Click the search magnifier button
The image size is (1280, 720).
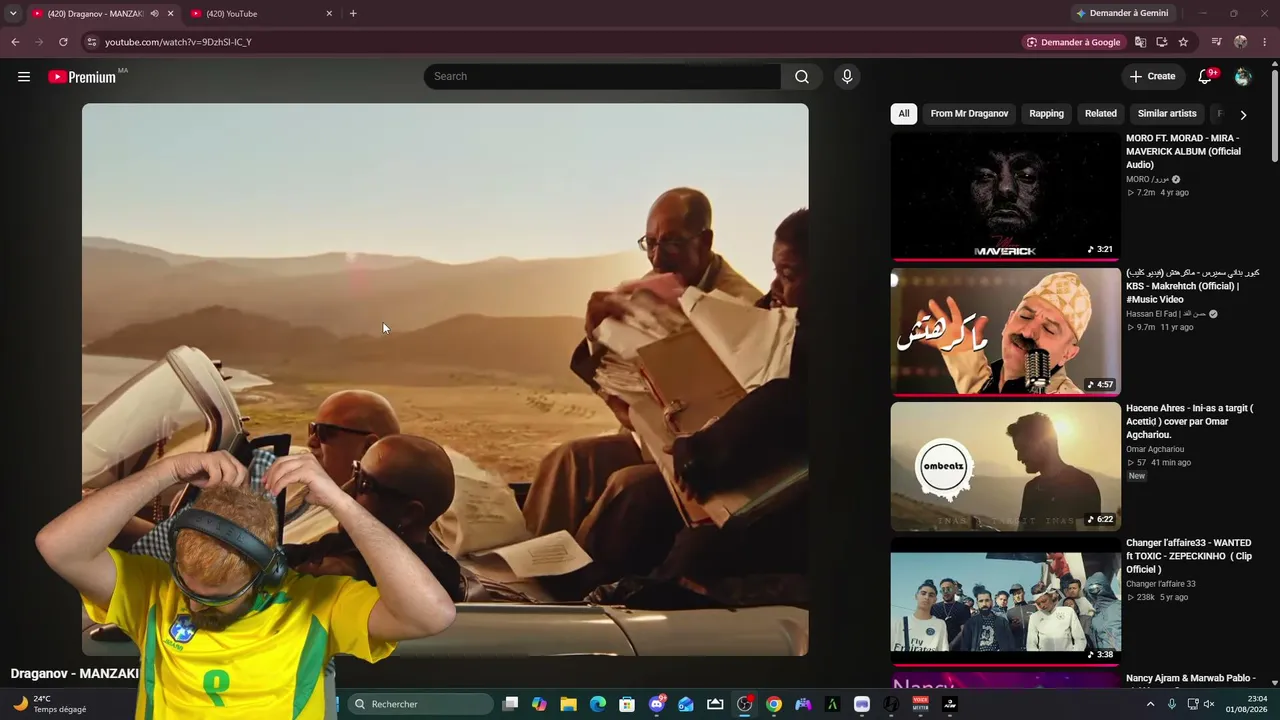pyautogui.click(x=802, y=77)
